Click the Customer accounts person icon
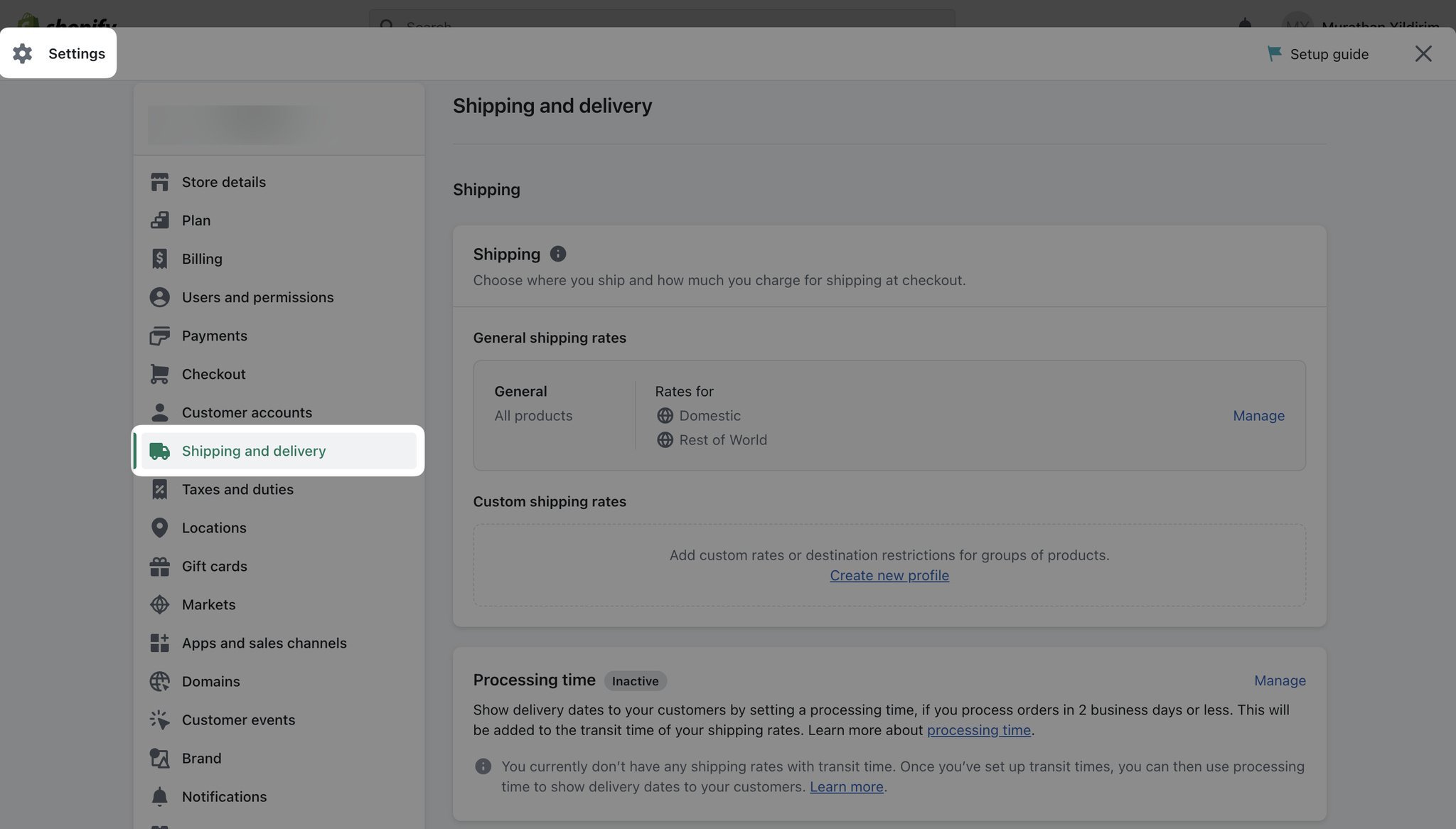 [x=159, y=412]
